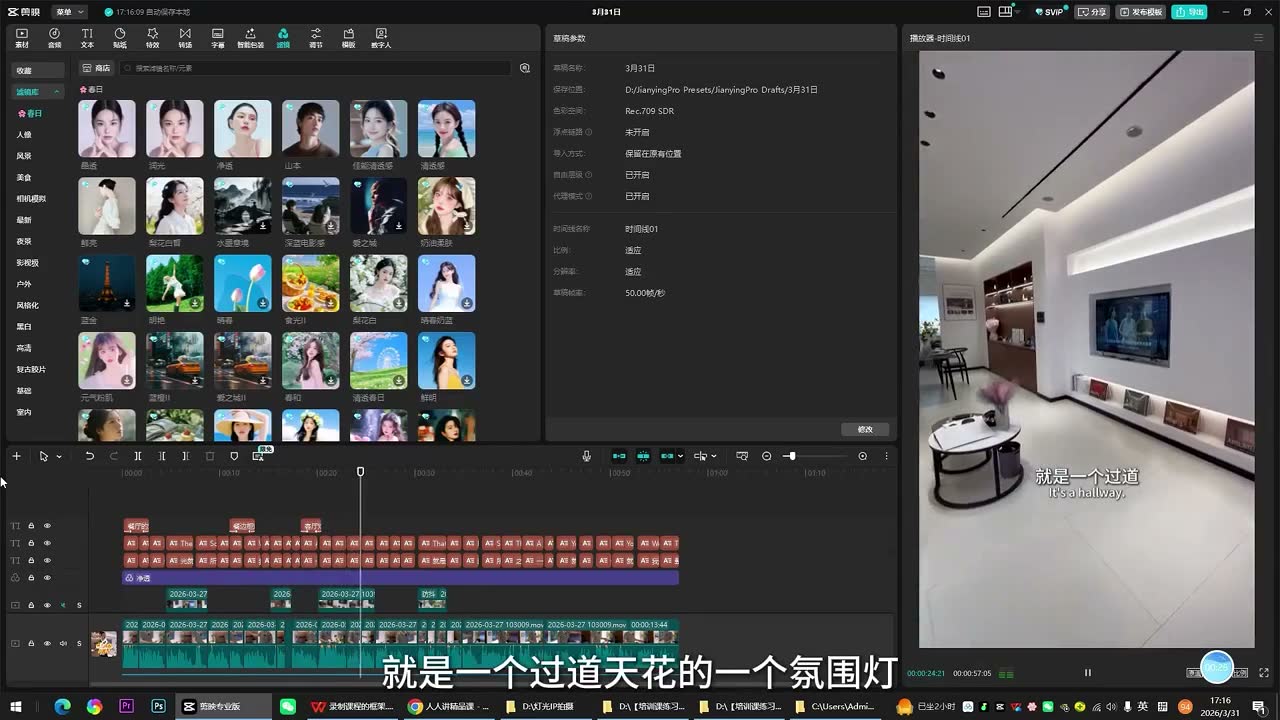Click the 发布模板 publish template button
Screen dimensions: 1280x720
coord(1141,12)
